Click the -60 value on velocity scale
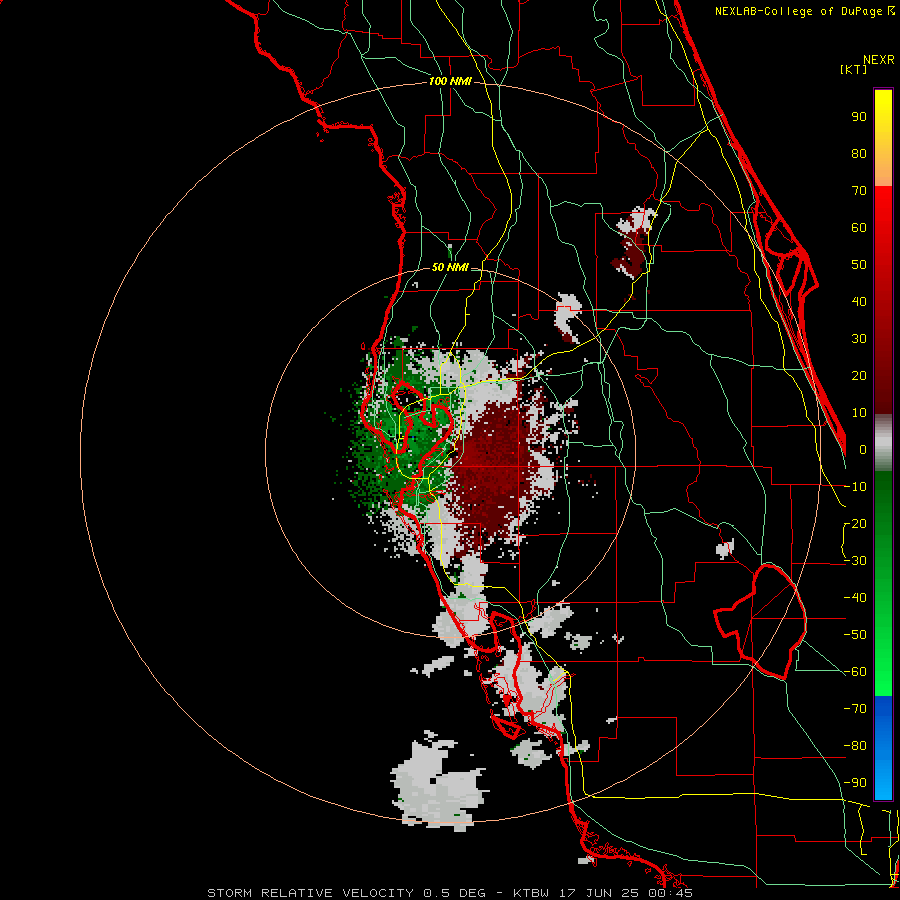Screen dimensions: 900x900 tap(855, 672)
